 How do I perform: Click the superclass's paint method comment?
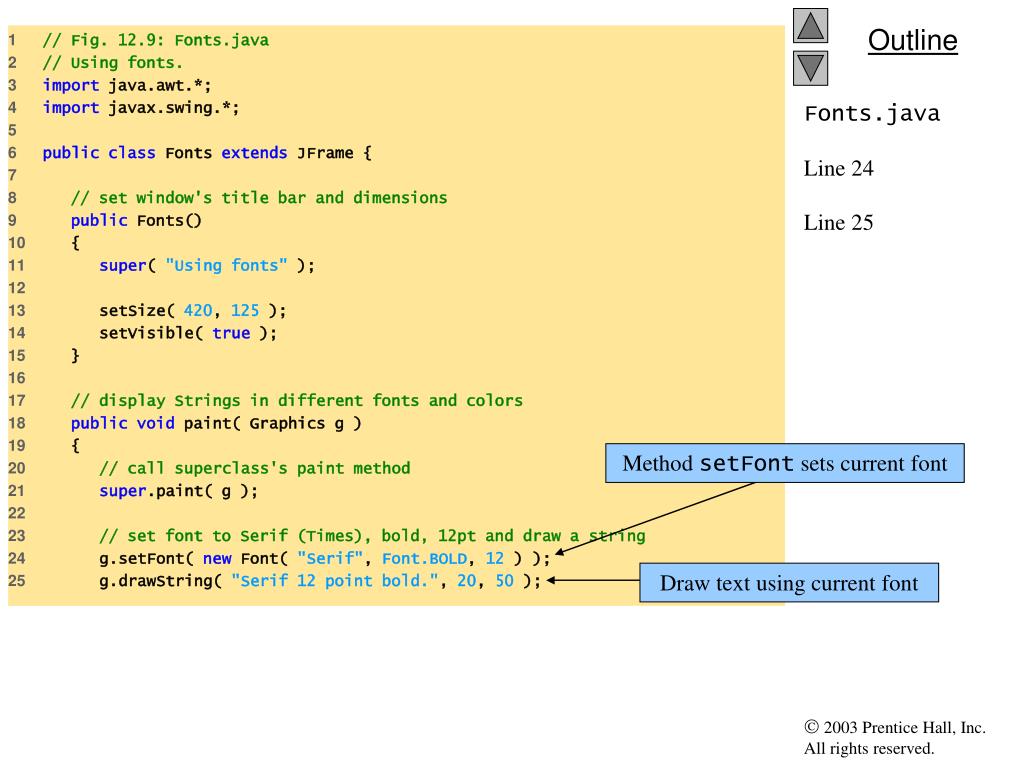[x=255, y=468]
